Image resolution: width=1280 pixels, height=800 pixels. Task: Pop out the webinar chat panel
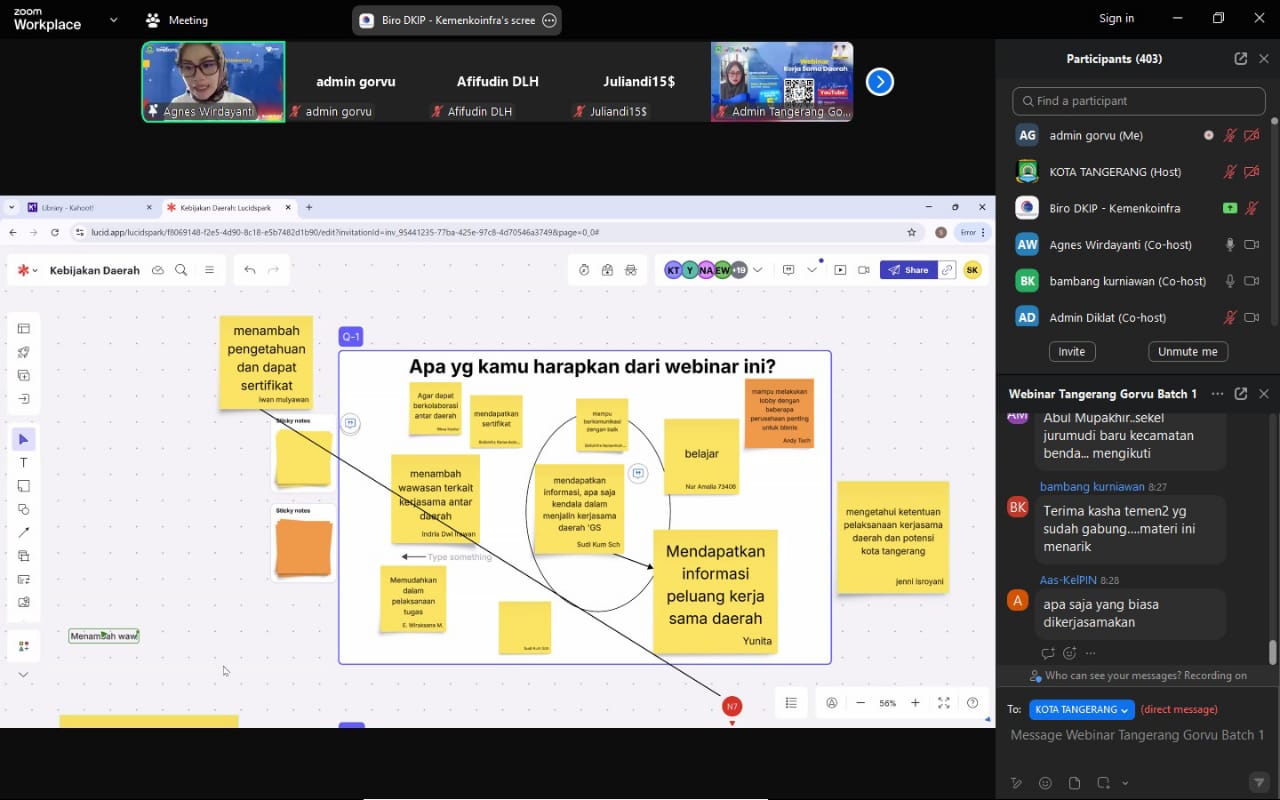click(1241, 394)
